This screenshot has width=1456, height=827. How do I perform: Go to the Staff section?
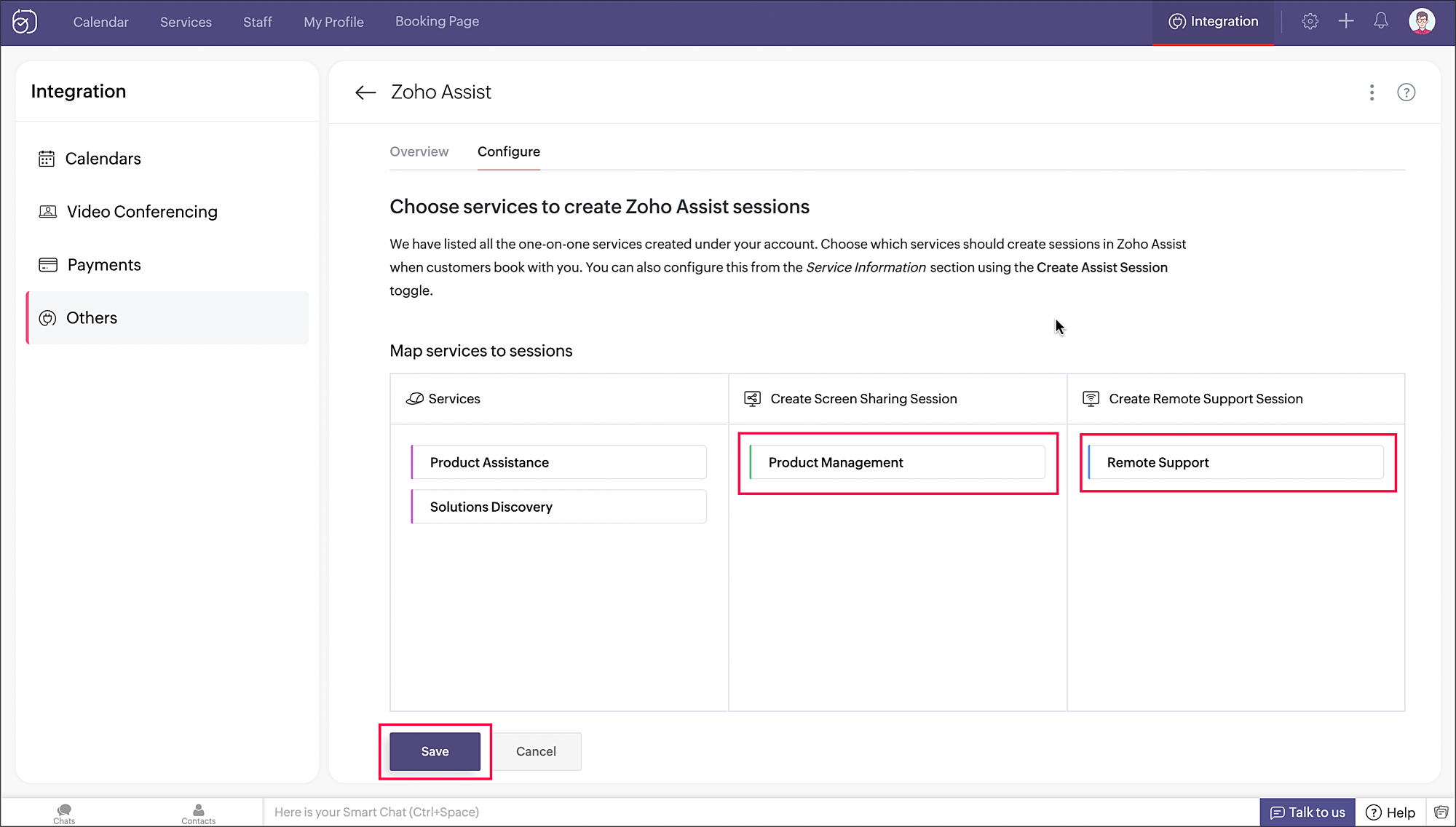click(258, 22)
